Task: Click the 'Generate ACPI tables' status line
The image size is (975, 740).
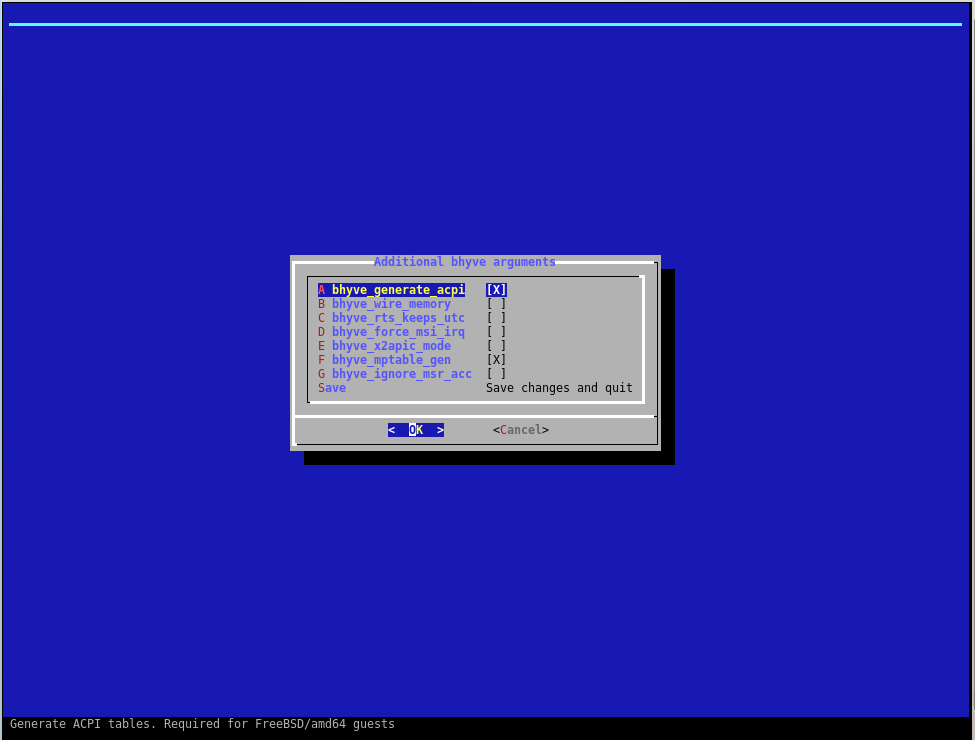Action: pyautogui.click(x=202, y=724)
